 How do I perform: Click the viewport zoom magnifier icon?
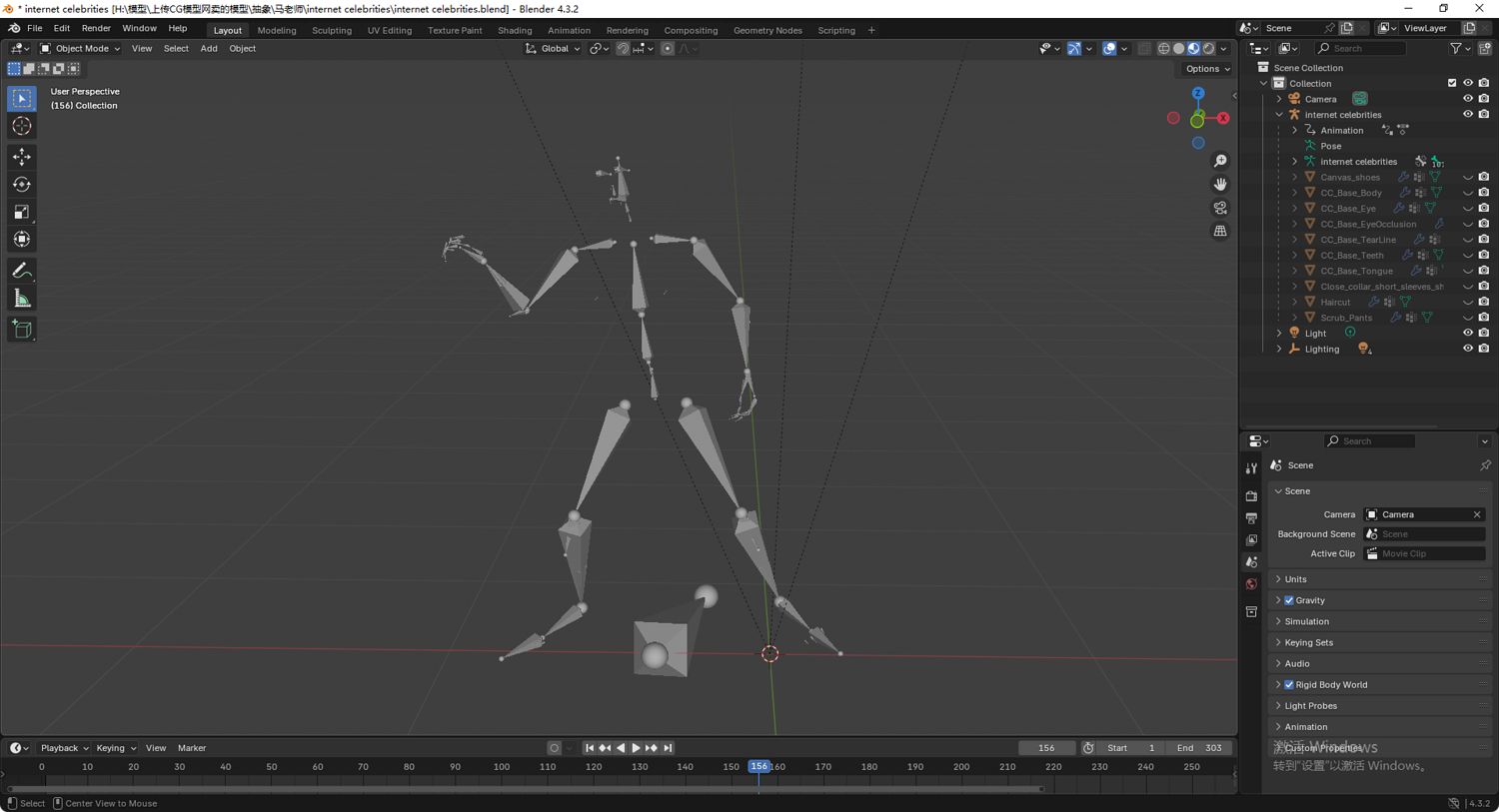[x=1220, y=161]
